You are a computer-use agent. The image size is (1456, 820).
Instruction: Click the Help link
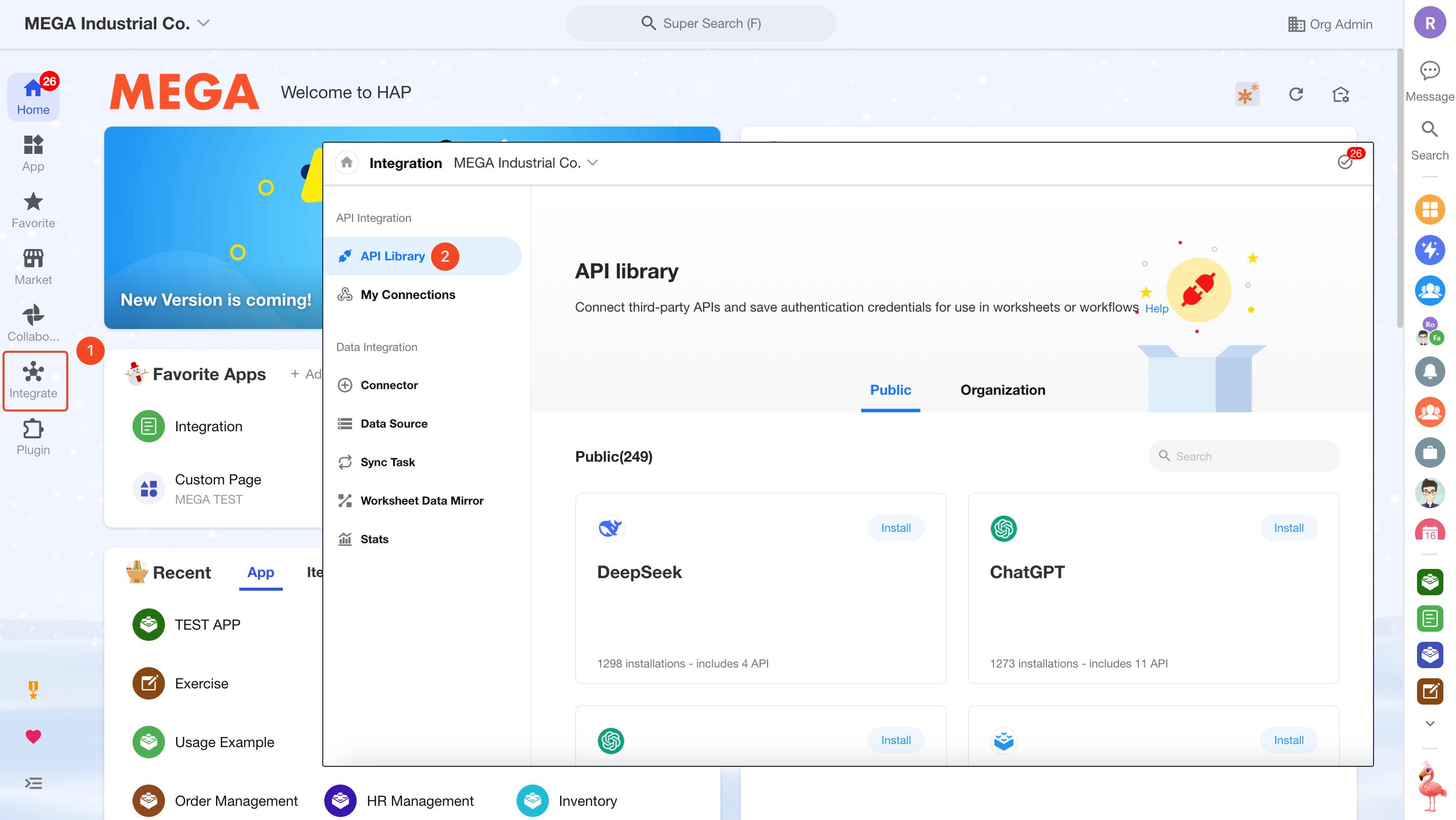tap(1157, 309)
